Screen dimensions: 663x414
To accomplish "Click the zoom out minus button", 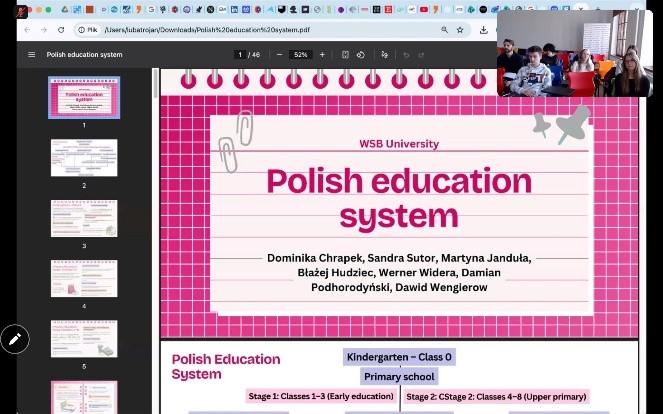I will (279, 55).
